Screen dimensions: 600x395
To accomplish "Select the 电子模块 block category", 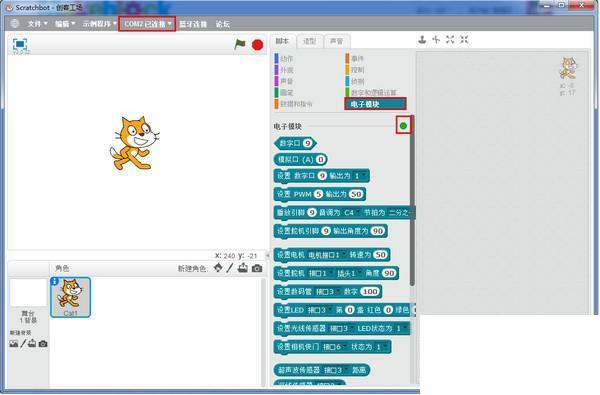I will pyautogui.click(x=375, y=104).
